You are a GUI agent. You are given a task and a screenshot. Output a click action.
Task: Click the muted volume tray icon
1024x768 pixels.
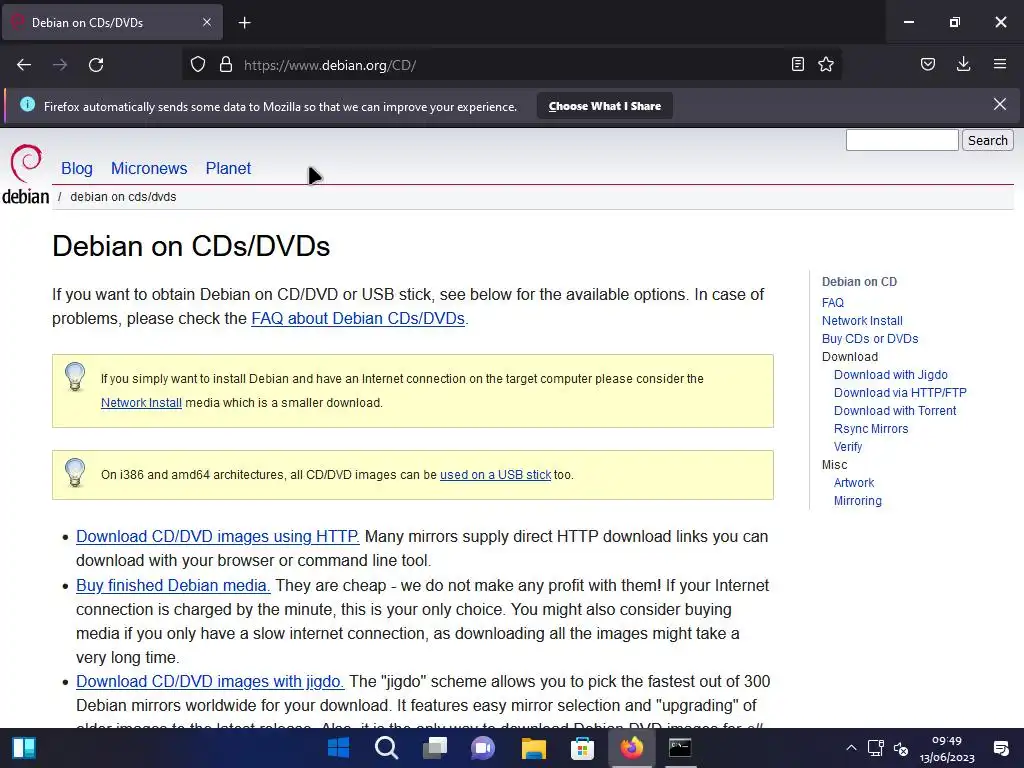click(x=901, y=748)
